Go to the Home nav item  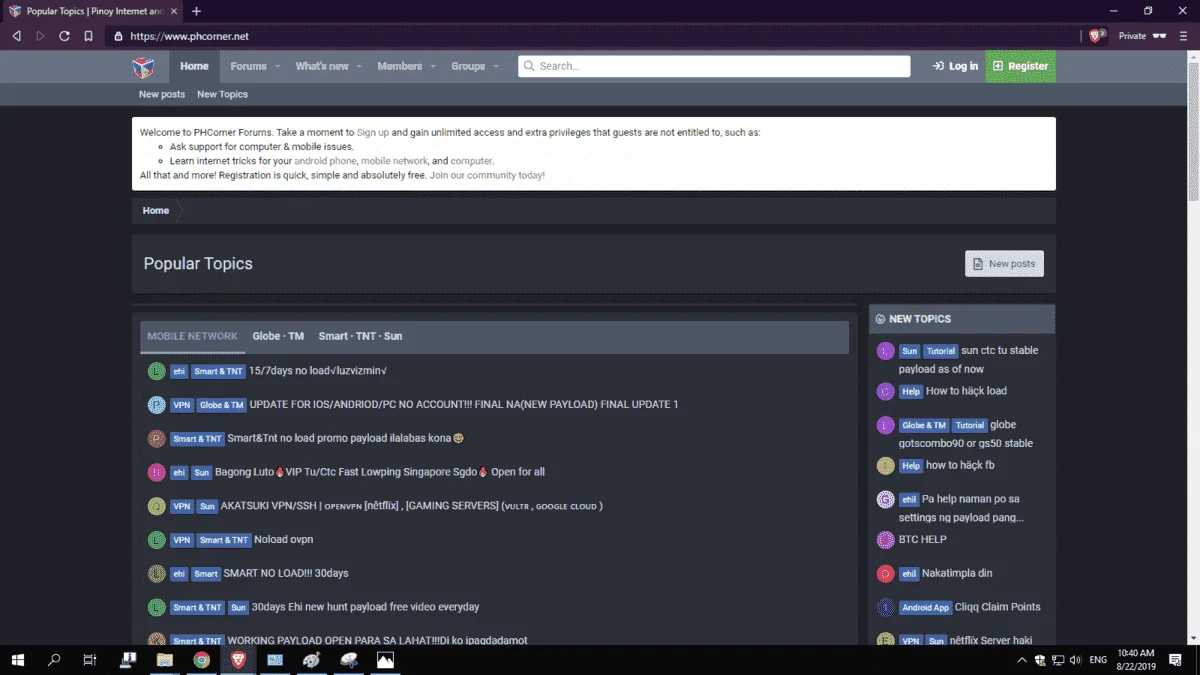pos(194,66)
